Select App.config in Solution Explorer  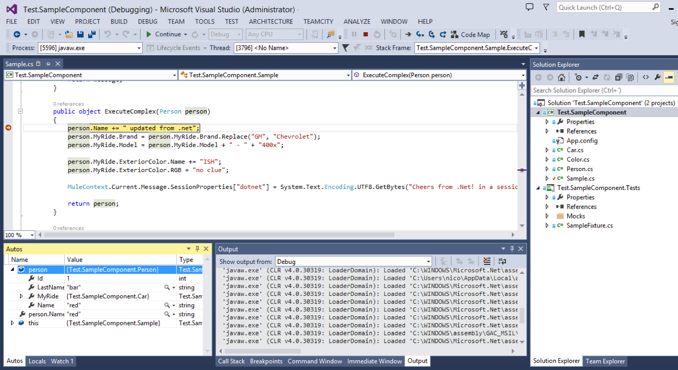582,140
